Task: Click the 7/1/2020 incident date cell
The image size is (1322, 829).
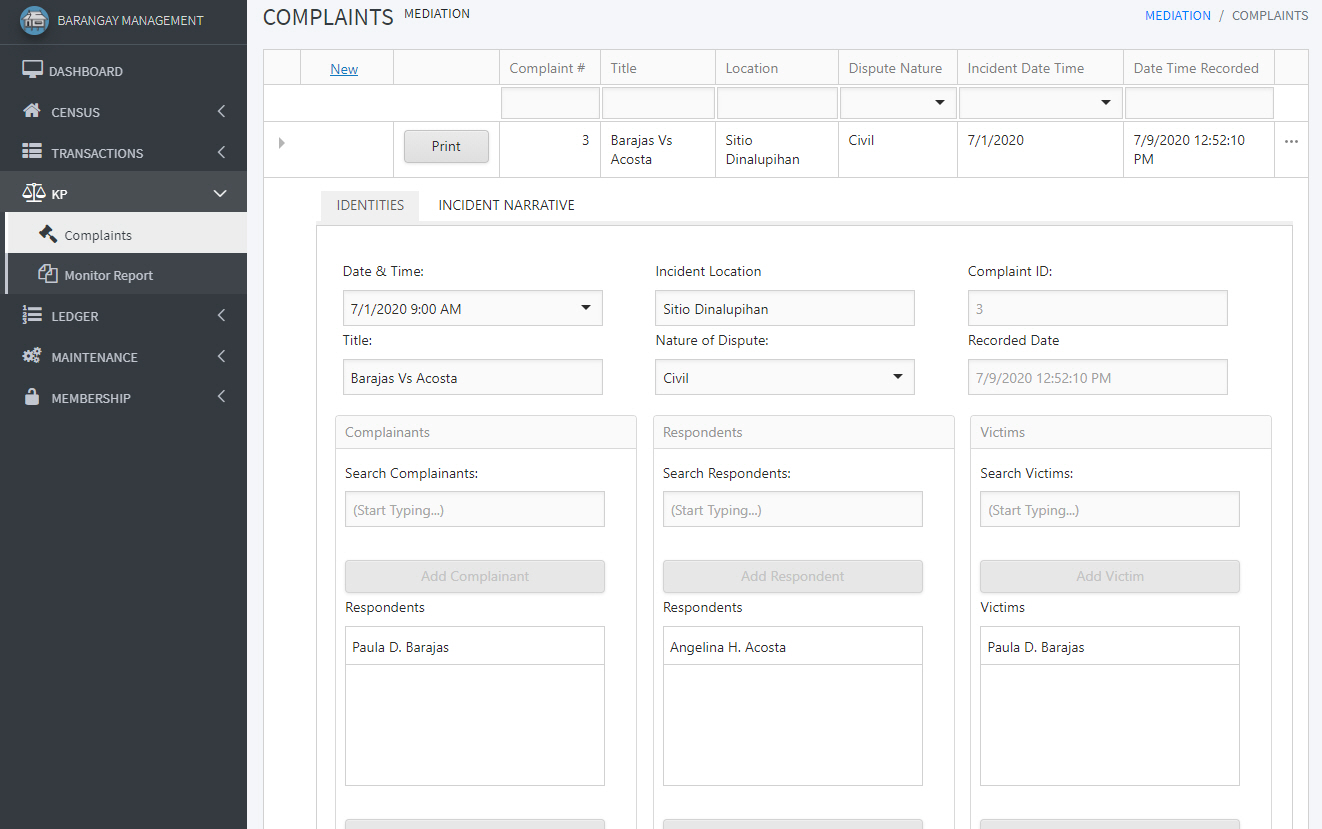Action: click(x=1040, y=150)
